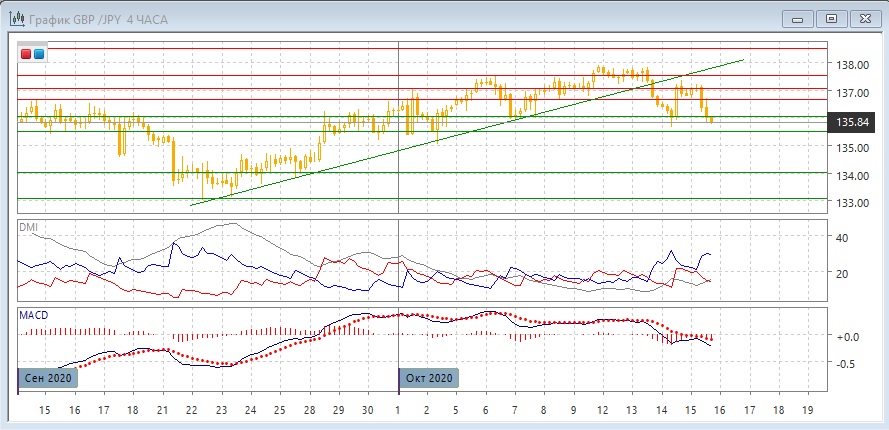Click the red square icon on the chart
The image size is (889, 430).
26,54
